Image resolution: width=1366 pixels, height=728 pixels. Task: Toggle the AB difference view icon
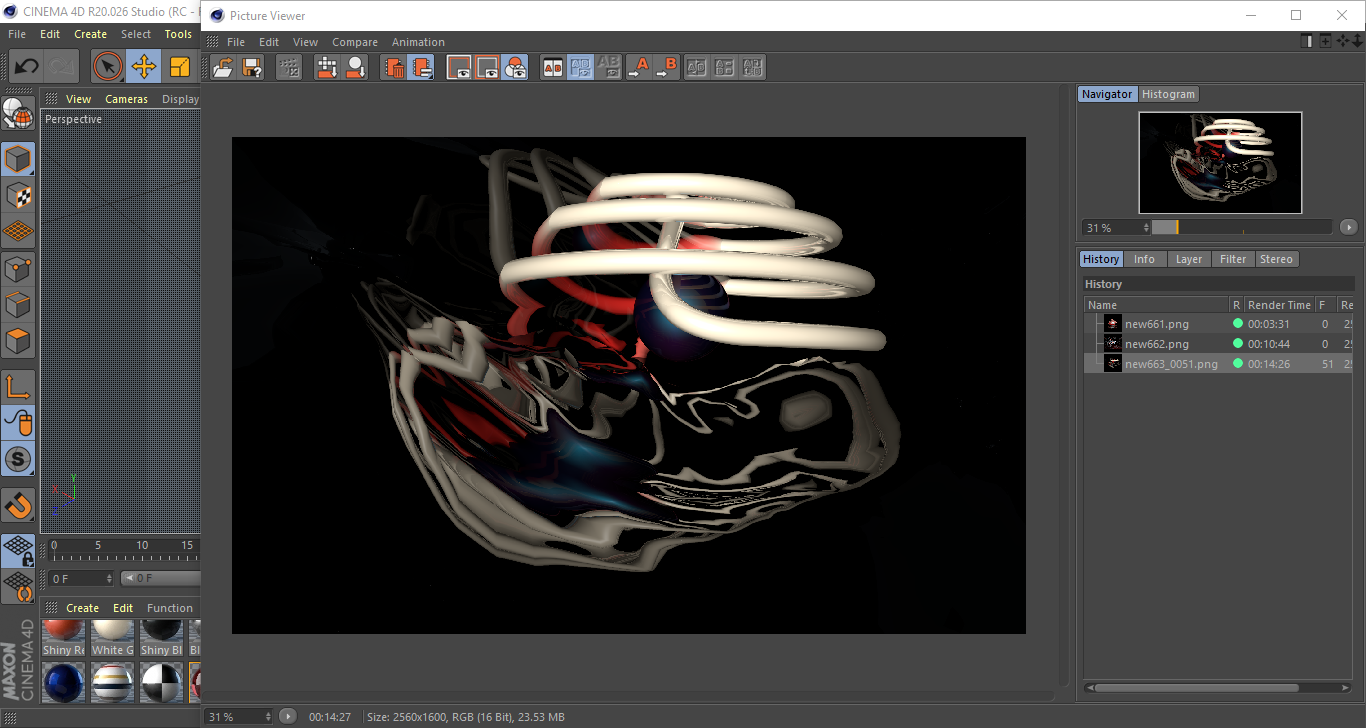click(608, 67)
